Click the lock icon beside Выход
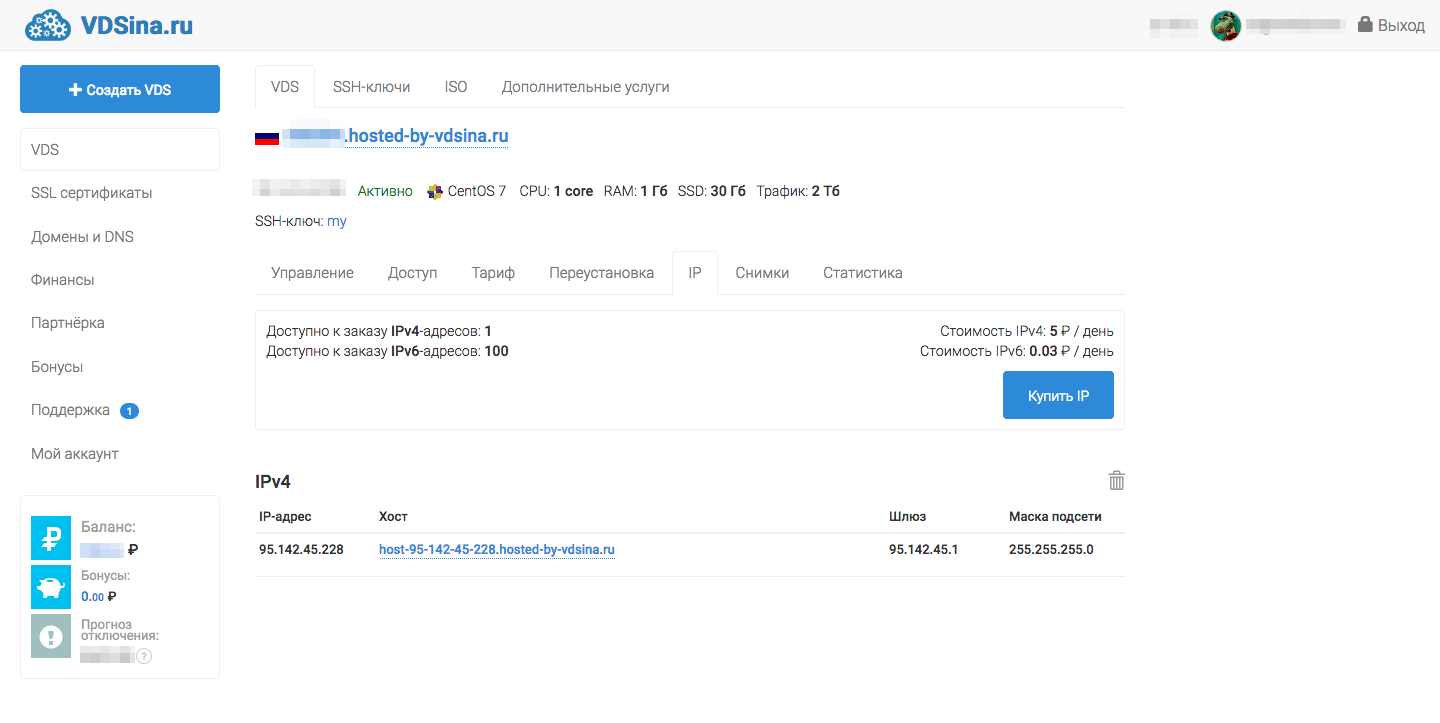The image size is (1440, 723). click(x=1365, y=25)
